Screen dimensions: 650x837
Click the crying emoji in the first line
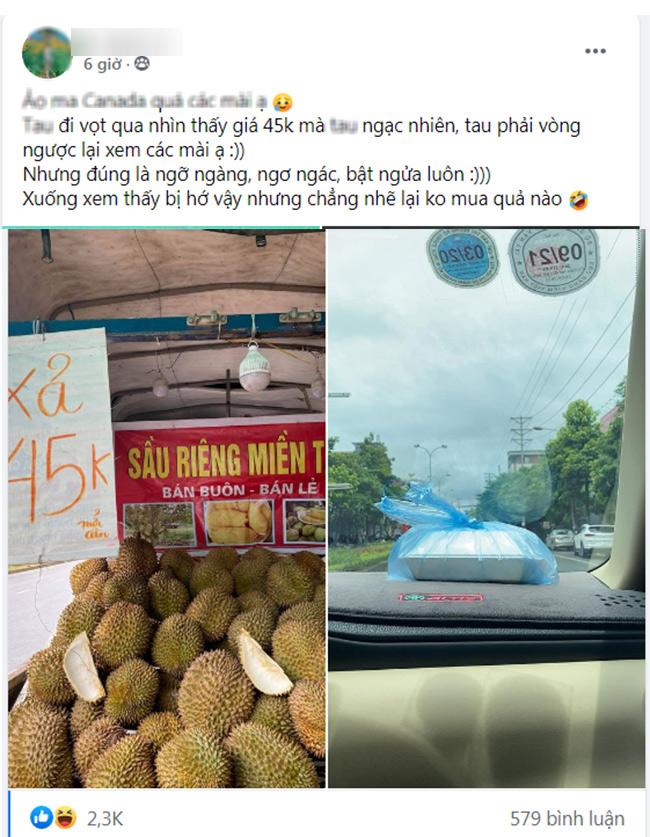coord(282,101)
